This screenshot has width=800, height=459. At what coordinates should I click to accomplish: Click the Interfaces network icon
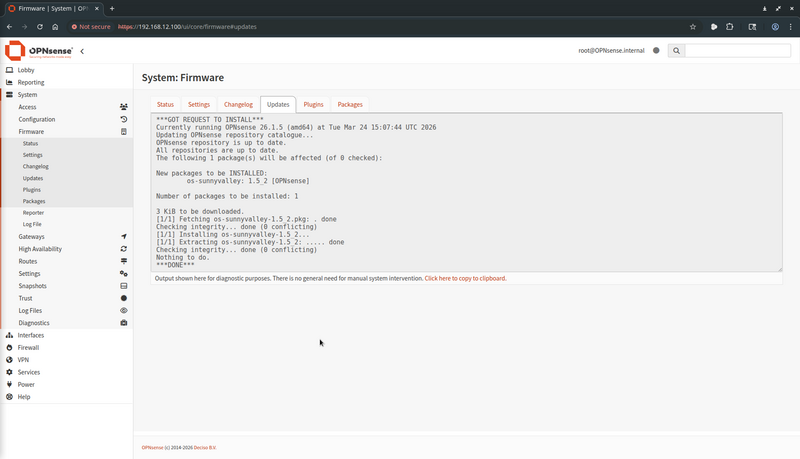click(x=9, y=335)
